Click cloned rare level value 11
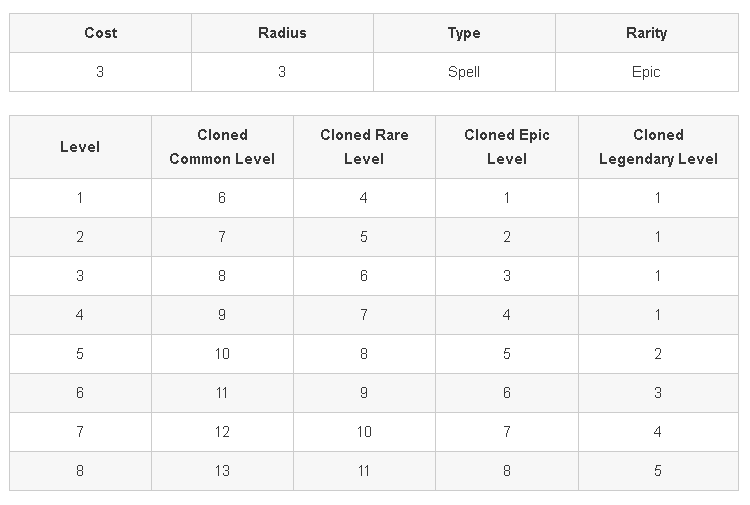The height and width of the screenshot is (505, 750). 364,471
